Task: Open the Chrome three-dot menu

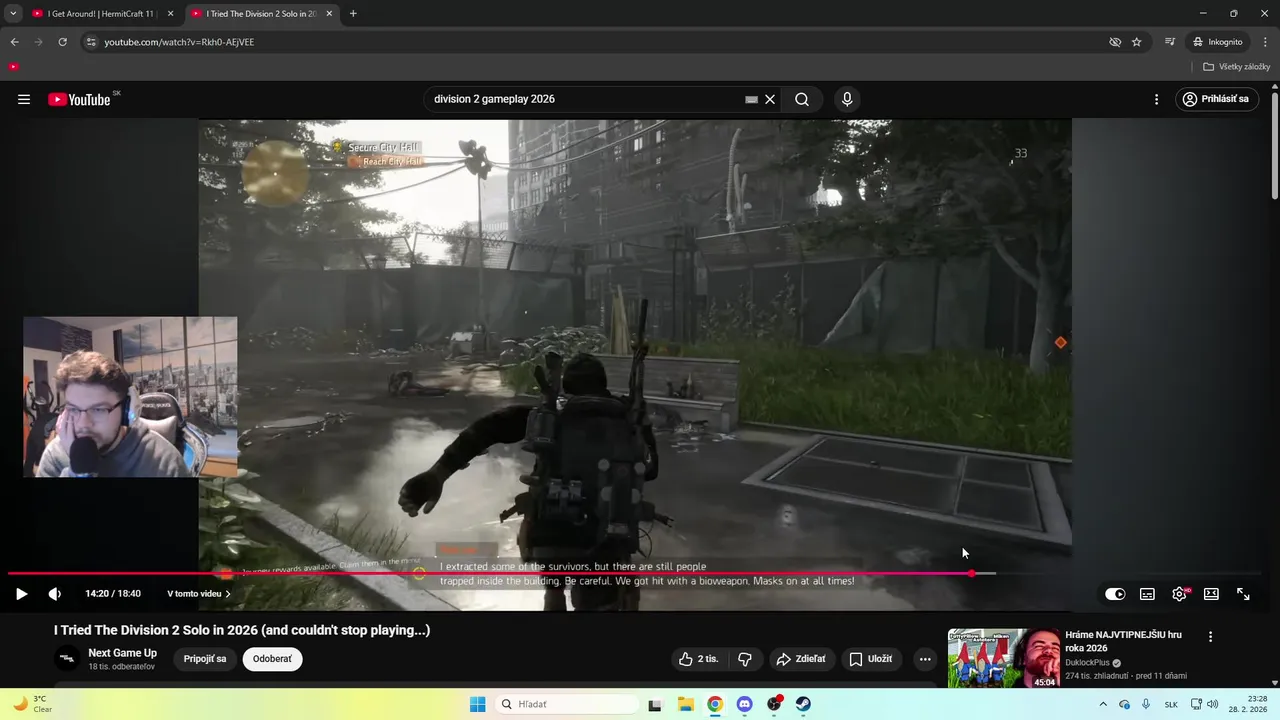Action: click(1265, 42)
